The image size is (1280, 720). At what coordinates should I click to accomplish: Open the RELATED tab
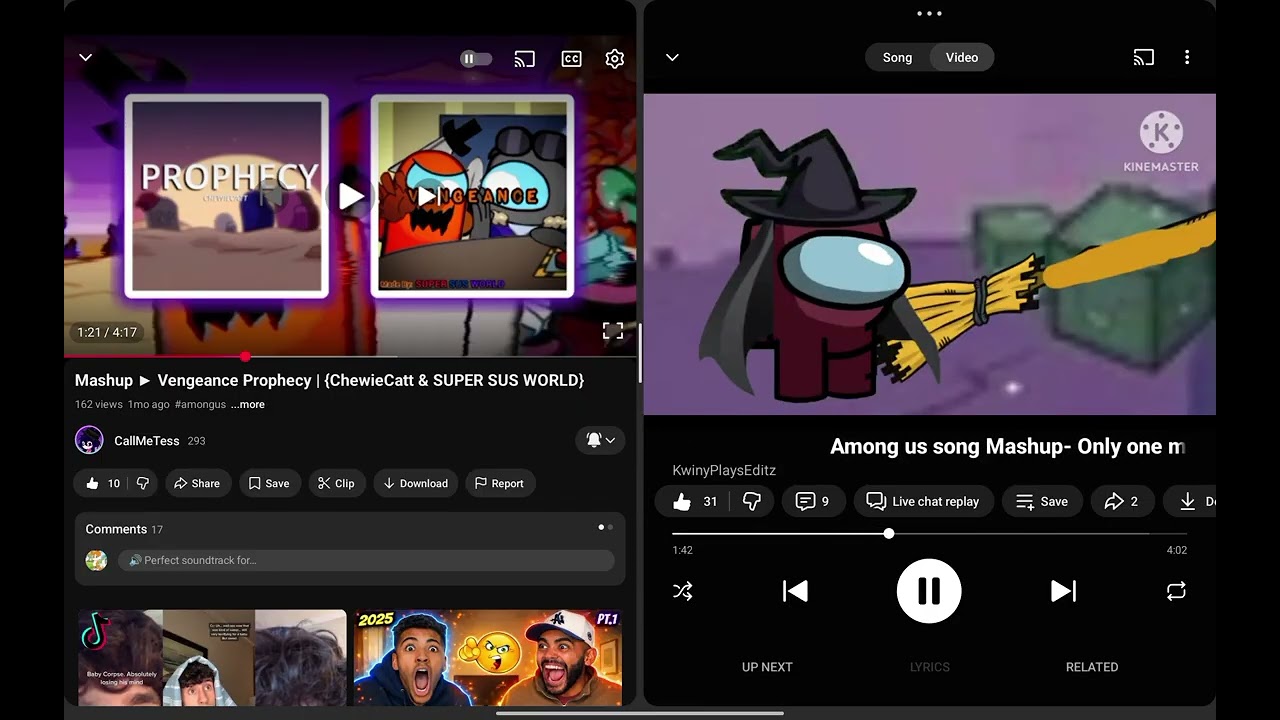click(1092, 667)
